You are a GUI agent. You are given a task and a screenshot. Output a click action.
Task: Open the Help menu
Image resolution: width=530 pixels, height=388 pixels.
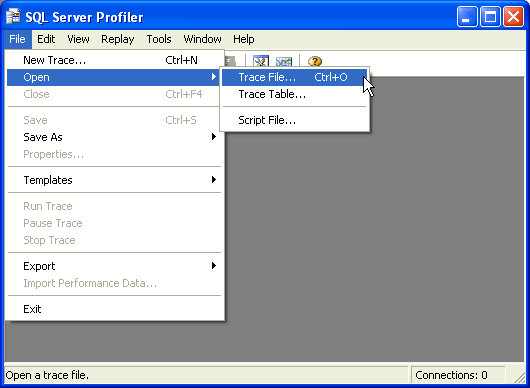244,39
